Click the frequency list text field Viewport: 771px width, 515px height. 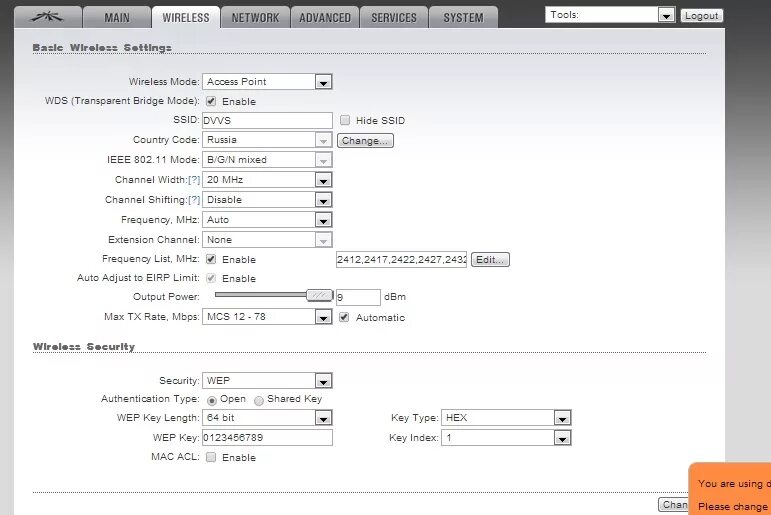(401, 260)
